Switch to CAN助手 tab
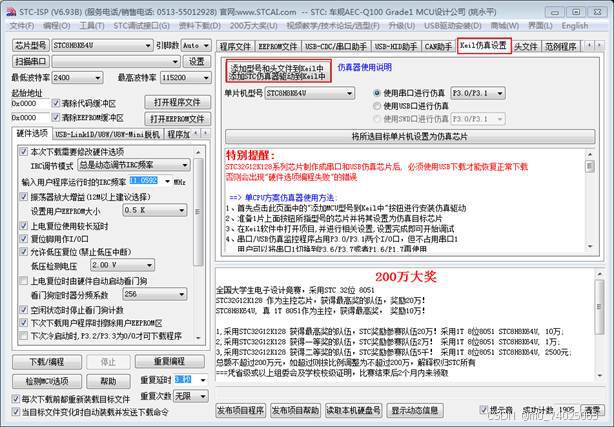Viewport: 614px width, 427px height. (438, 47)
